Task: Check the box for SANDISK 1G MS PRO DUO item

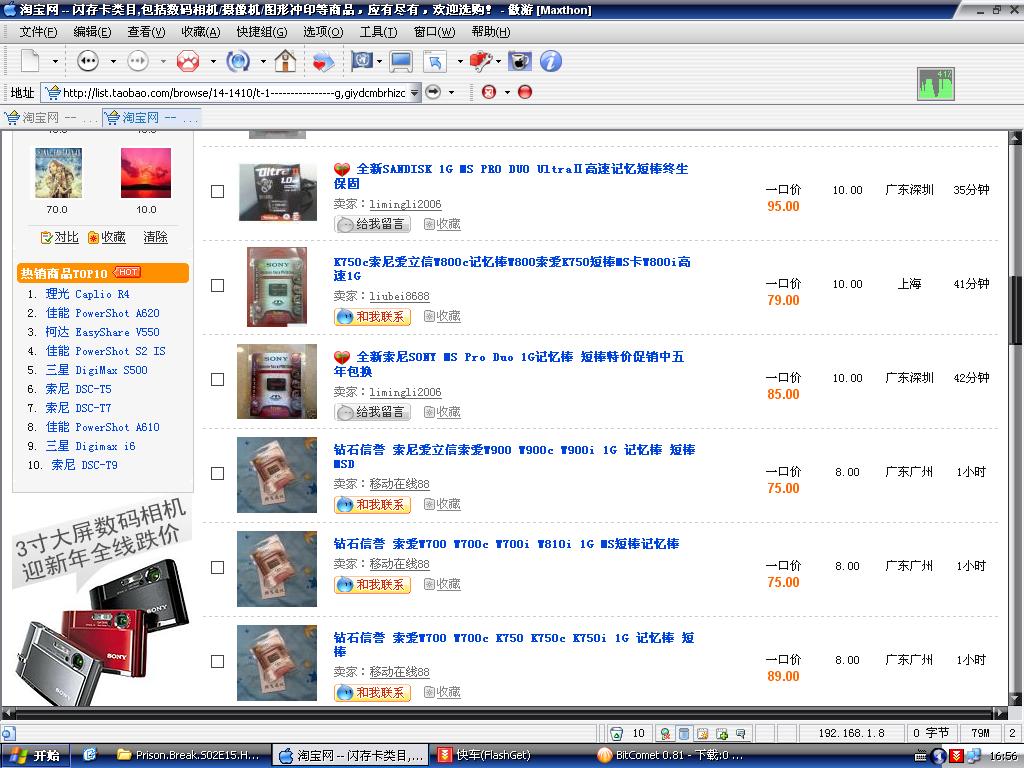Action: pos(217,191)
